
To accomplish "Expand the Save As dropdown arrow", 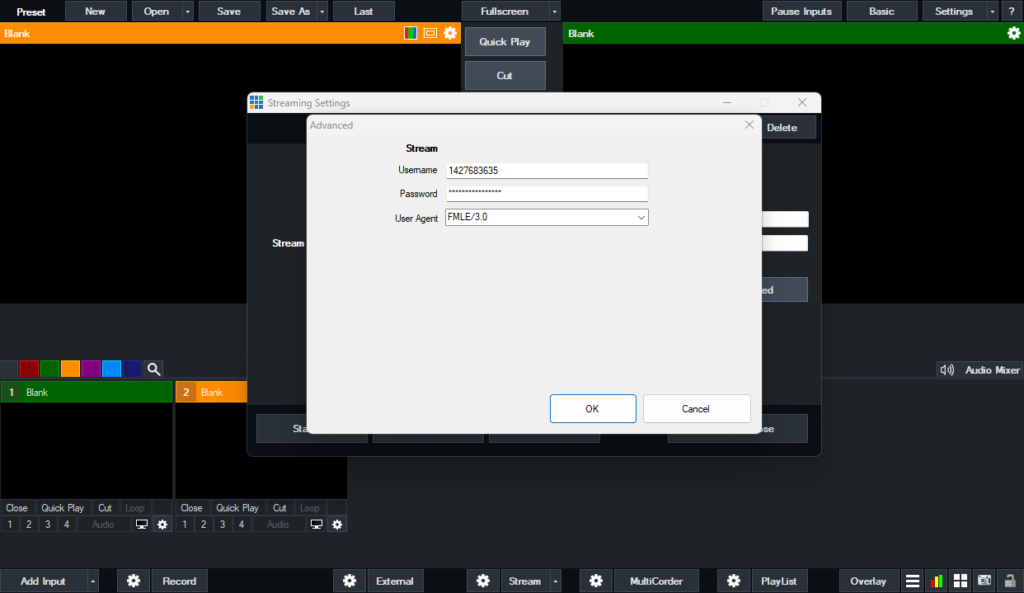I will [323, 11].
